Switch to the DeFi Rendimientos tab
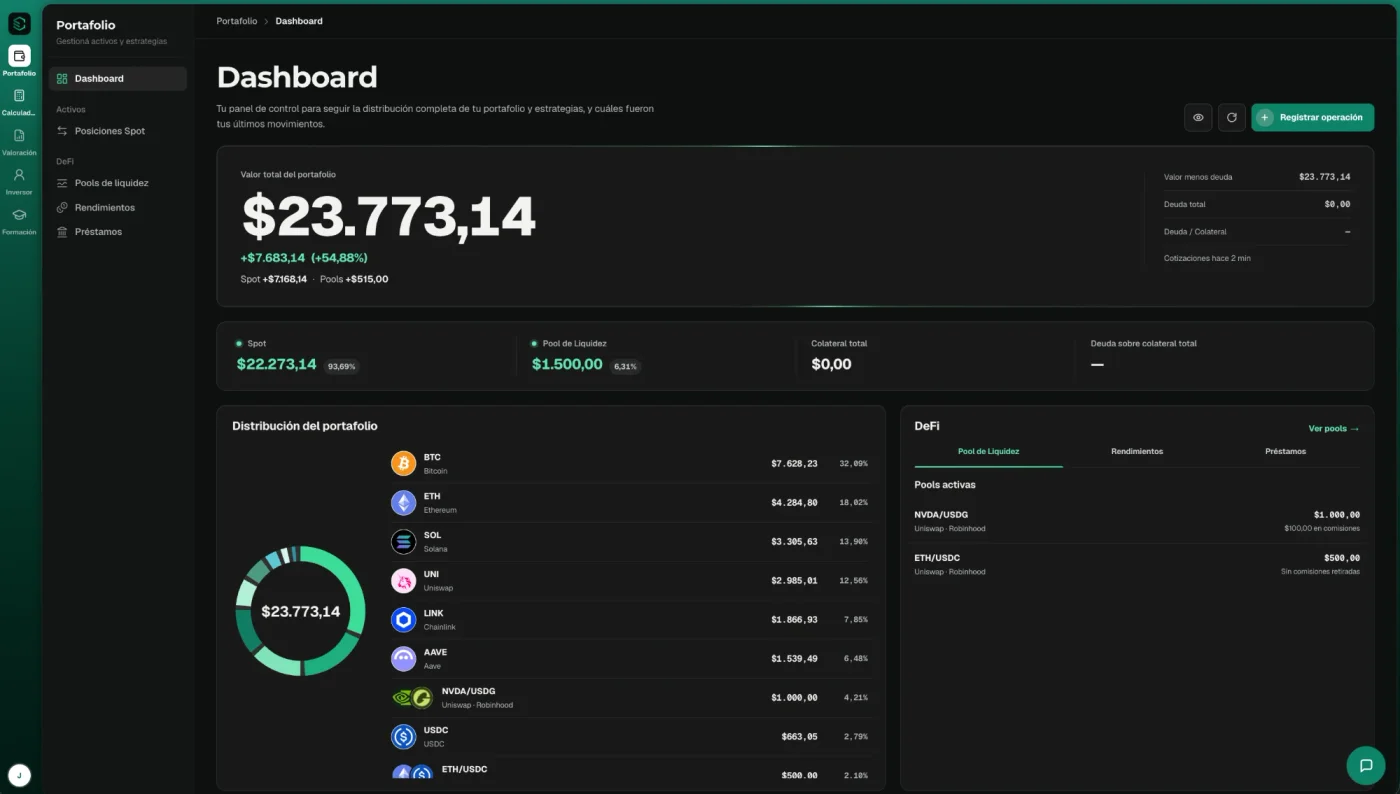Screen dimensions: 1400x794 coord(1137,452)
